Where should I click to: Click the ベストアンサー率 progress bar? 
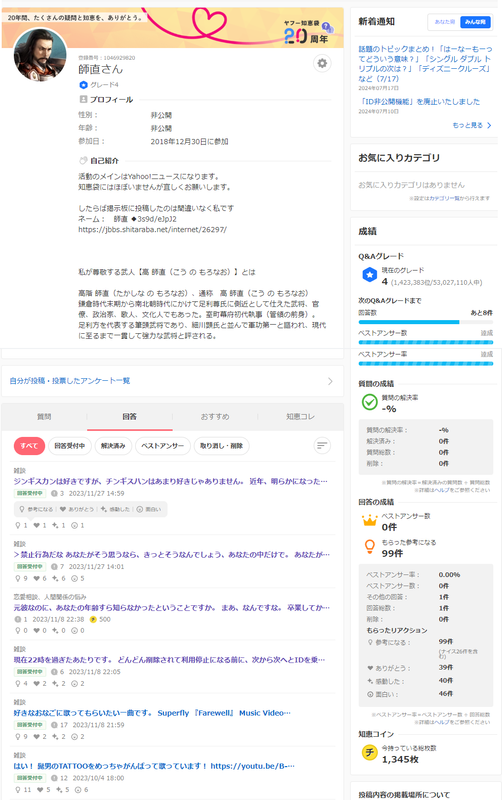coord(425,363)
